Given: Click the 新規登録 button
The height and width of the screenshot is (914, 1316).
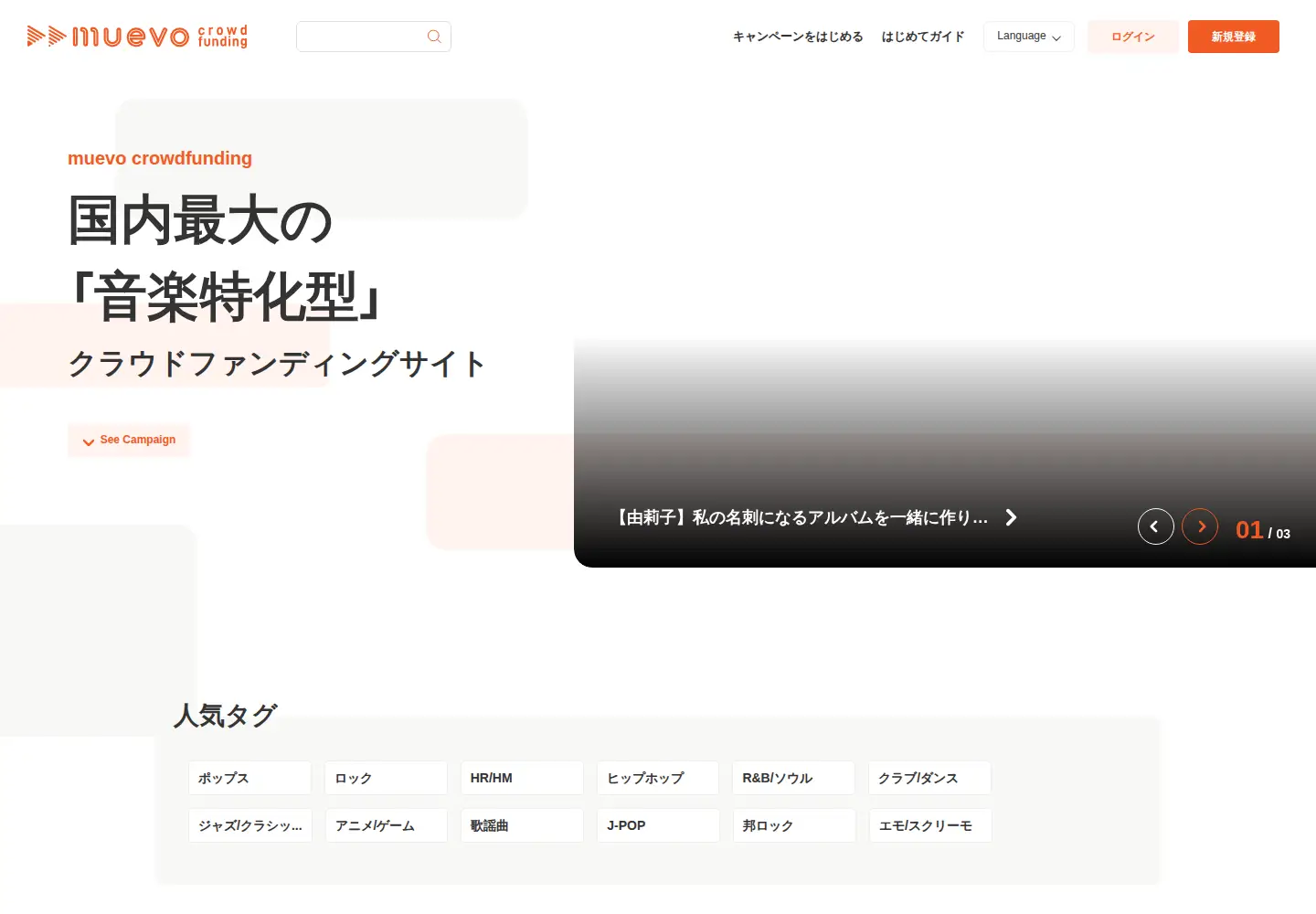Looking at the screenshot, I should (1234, 37).
